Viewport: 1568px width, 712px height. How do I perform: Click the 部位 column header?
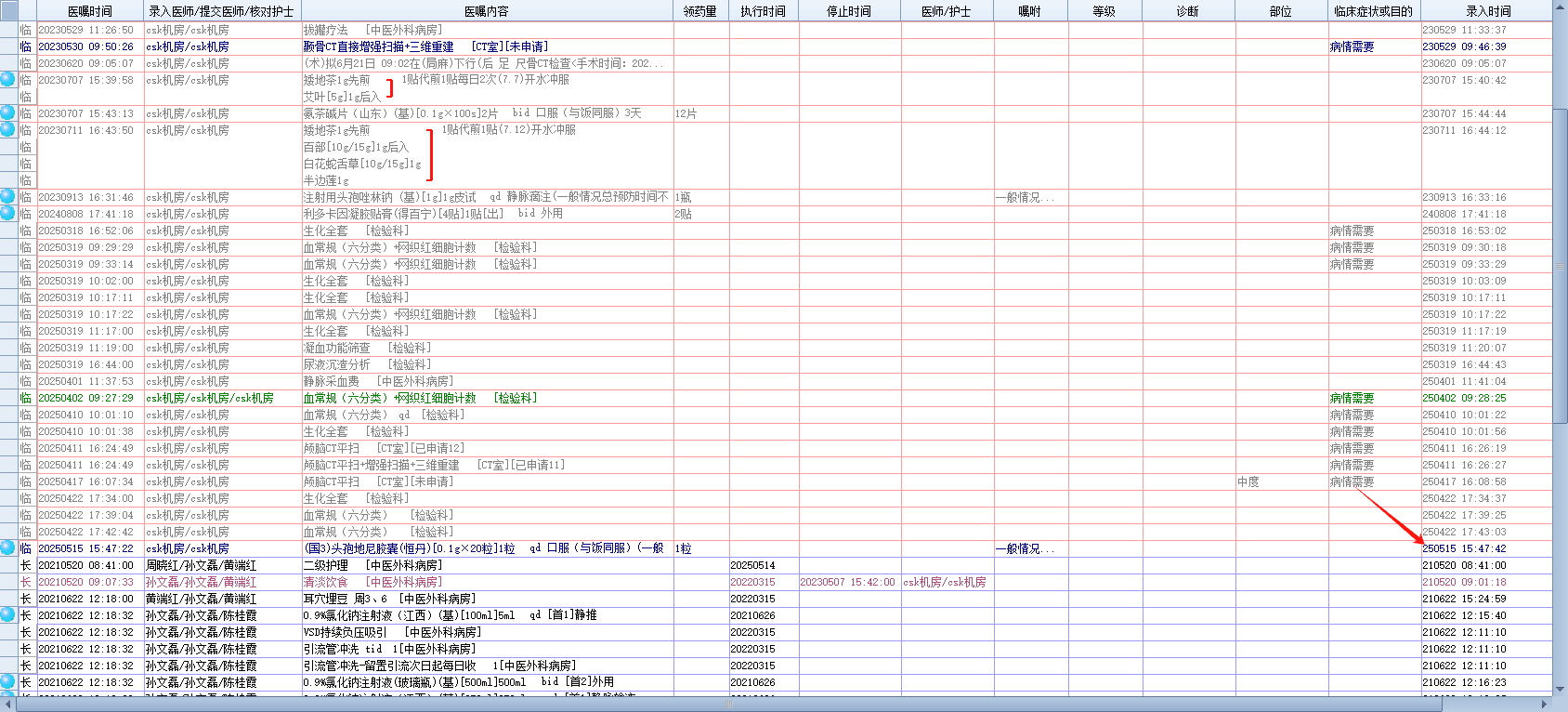pos(1281,11)
